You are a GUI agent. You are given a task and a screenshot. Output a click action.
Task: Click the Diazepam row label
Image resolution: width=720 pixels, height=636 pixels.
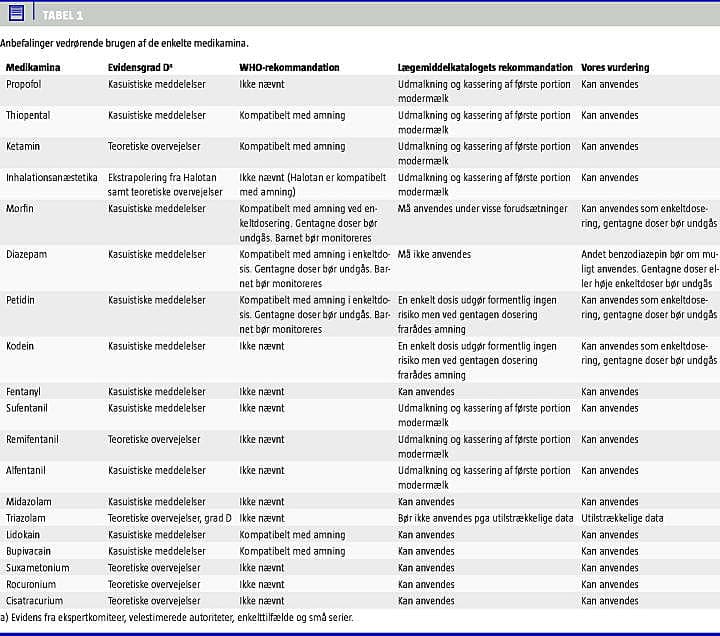tap(26, 254)
